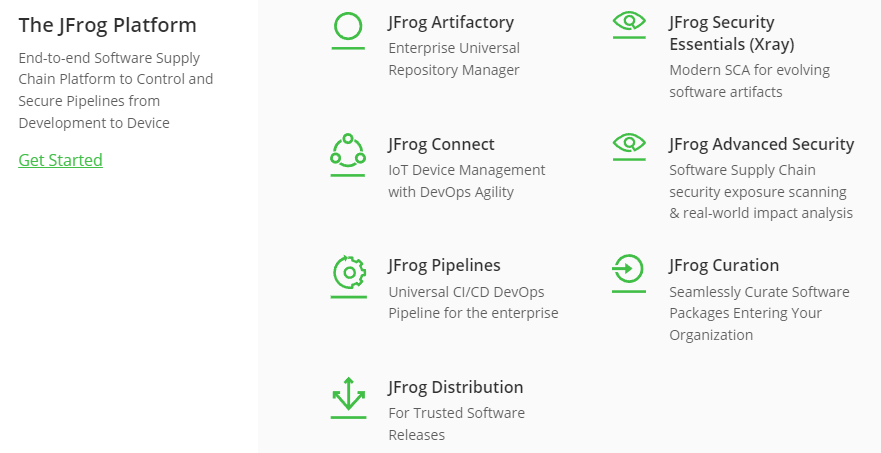
Task: Click Universal CI/CD DevOps Pipeline description
Action: (x=473, y=302)
